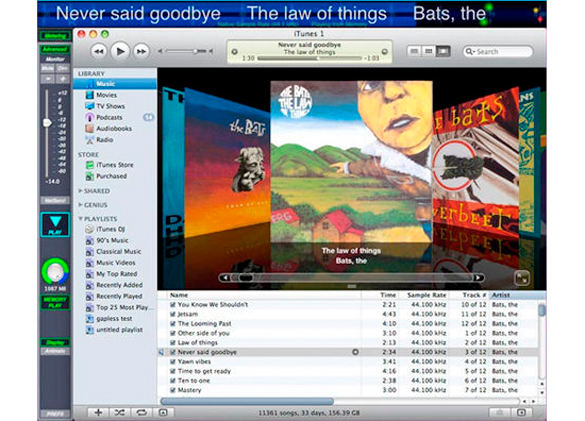Click the Metering button in side panel
The height and width of the screenshot is (421, 585).
55,36
